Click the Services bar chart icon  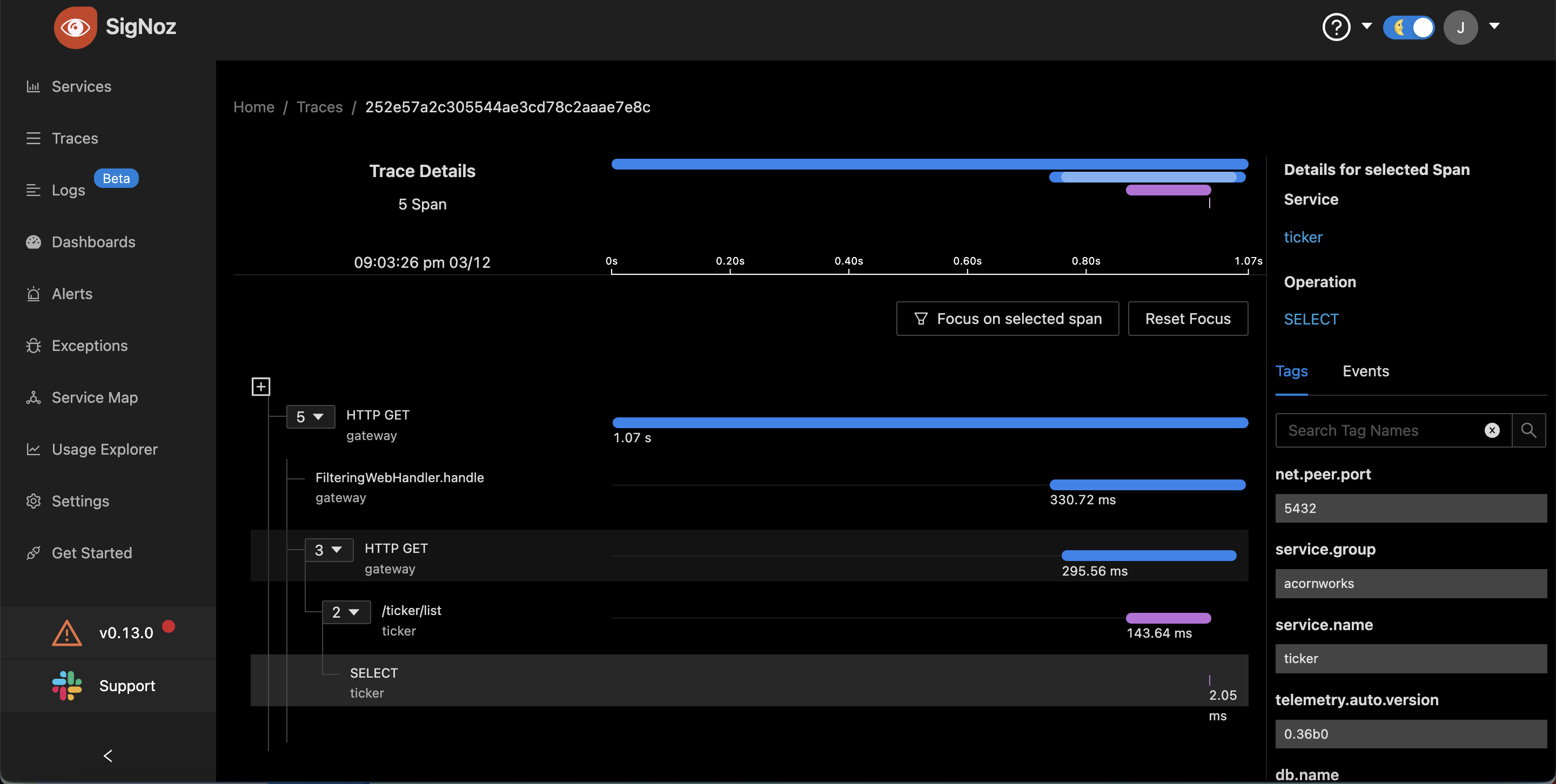[x=33, y=86]
